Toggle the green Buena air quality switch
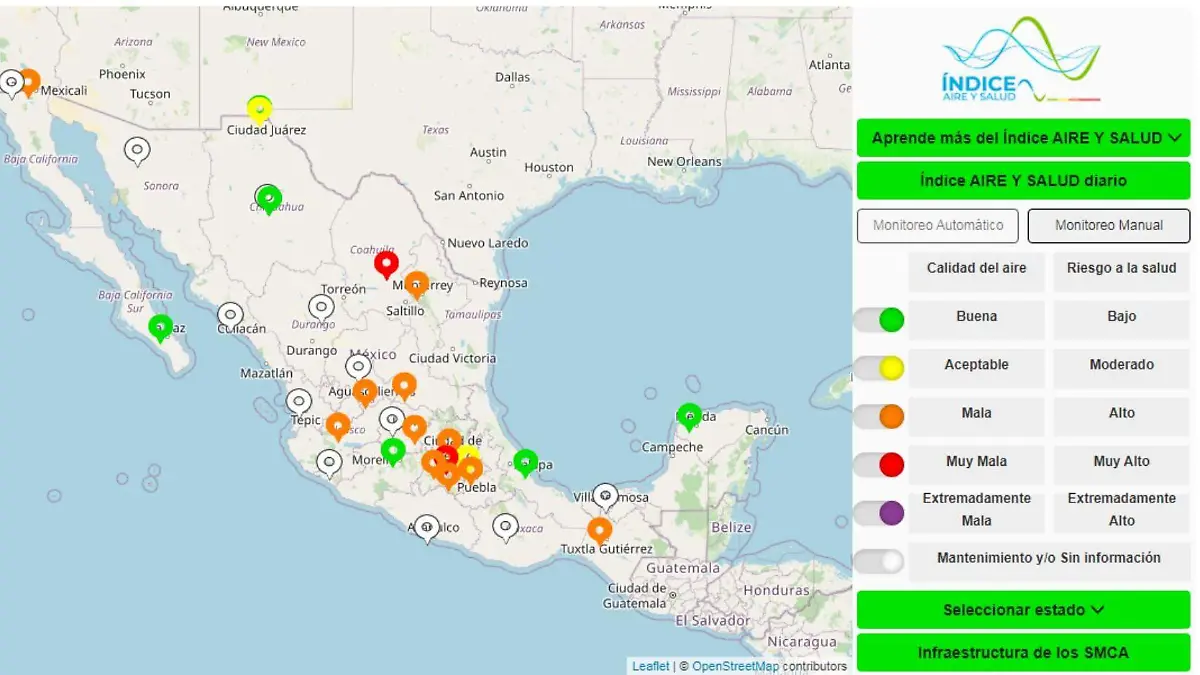 [879, 320]
